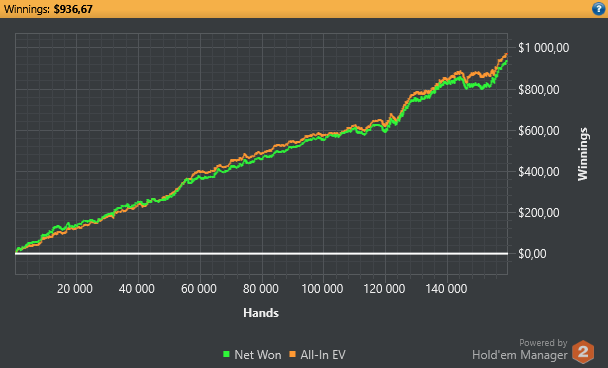
Task: Click the Hold'em Manager 2 hexagon logo
Action: coord(583,352)
